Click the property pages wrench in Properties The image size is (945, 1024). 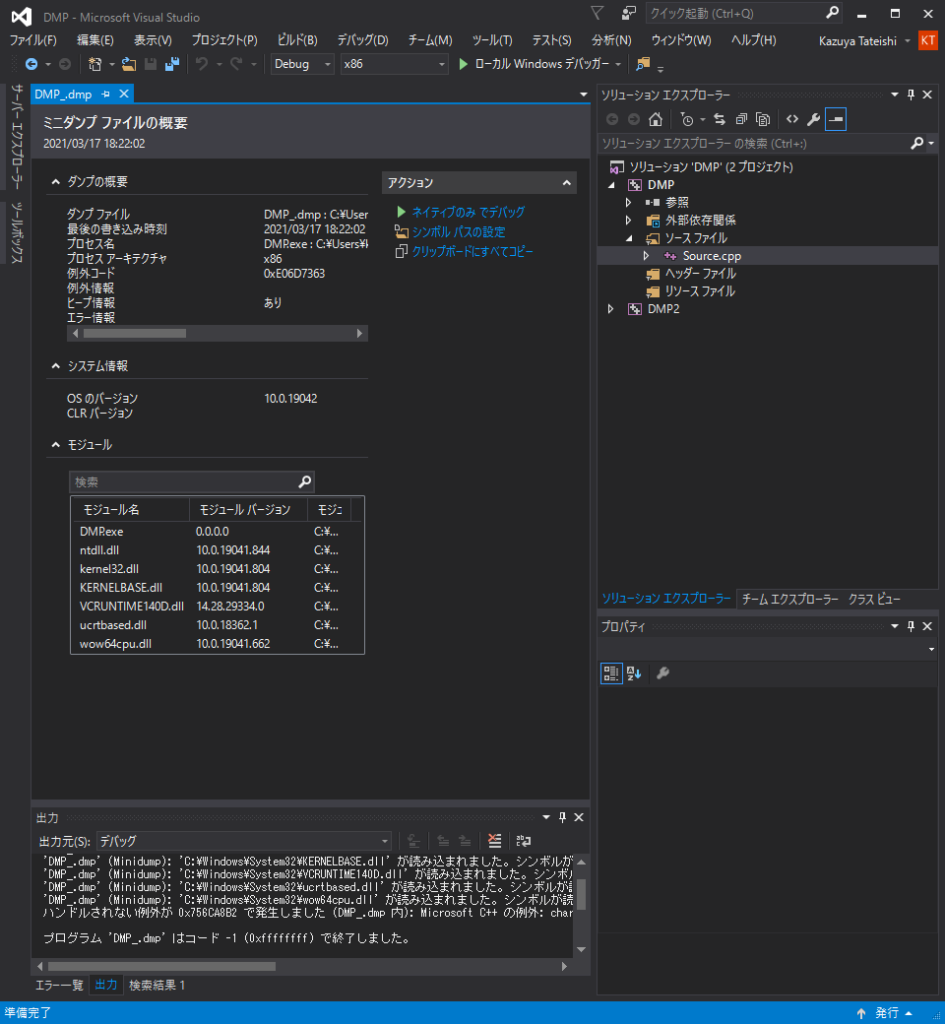point(663,673)
